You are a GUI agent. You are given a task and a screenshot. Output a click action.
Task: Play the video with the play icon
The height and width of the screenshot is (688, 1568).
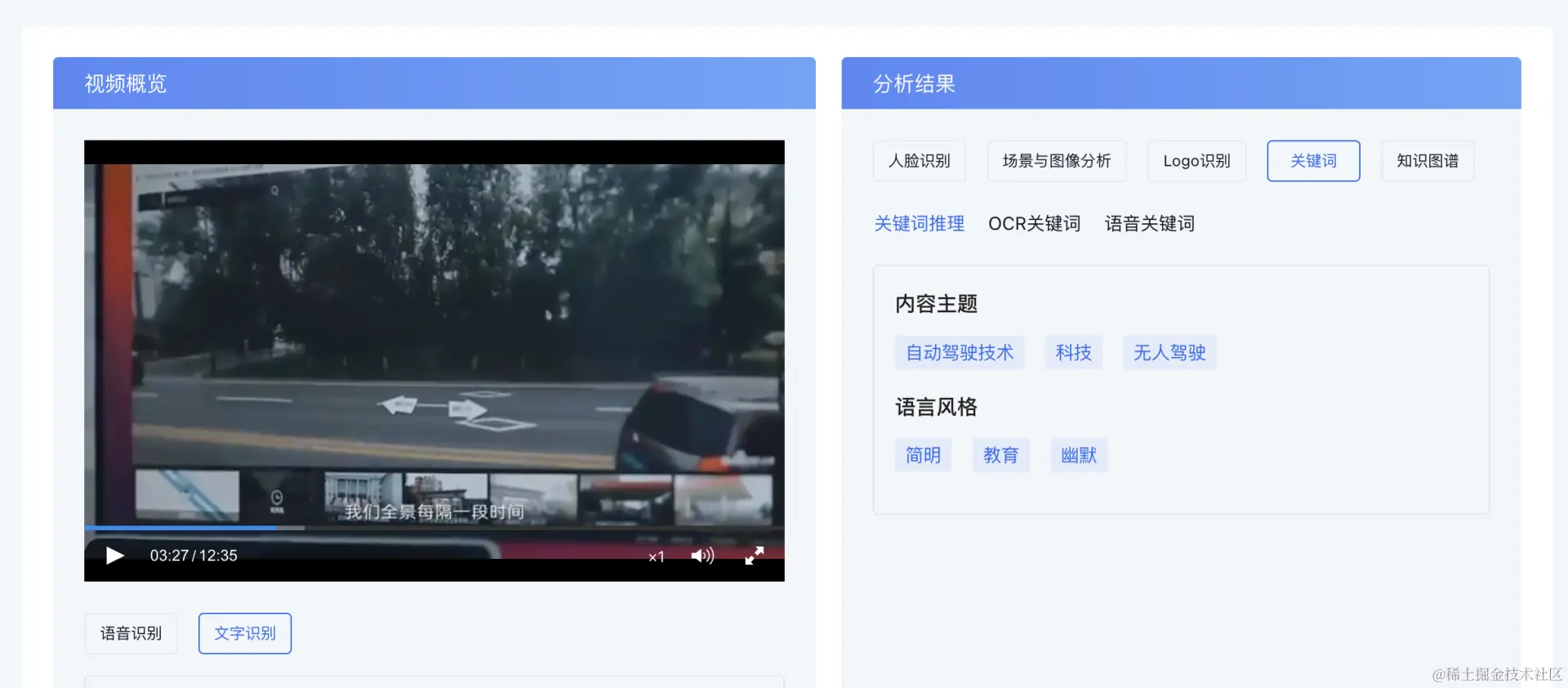pos(115,556)
